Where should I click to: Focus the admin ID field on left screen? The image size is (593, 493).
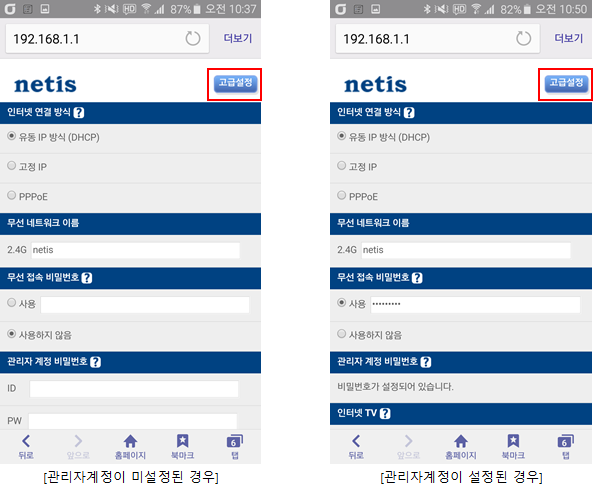[134, 389]
